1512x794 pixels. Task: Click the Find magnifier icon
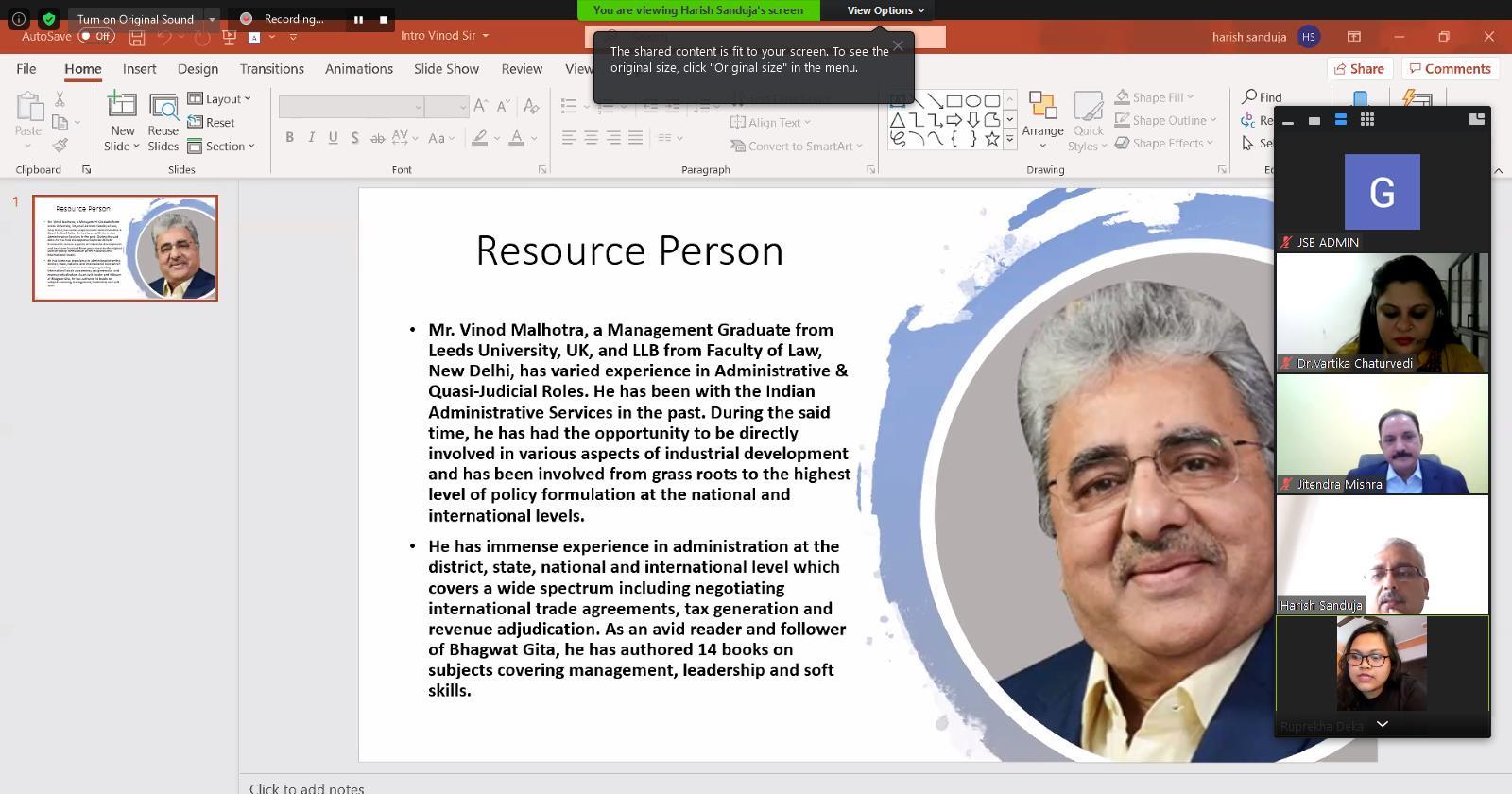pyautogui.click(x=1250, y=97)
